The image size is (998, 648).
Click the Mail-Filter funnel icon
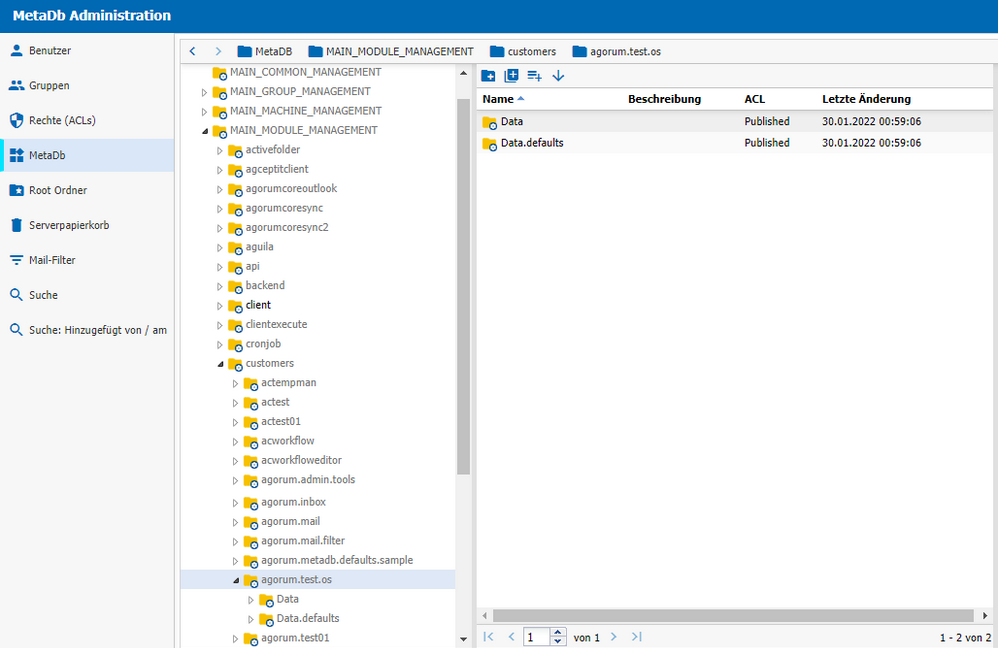coord(17,260)
